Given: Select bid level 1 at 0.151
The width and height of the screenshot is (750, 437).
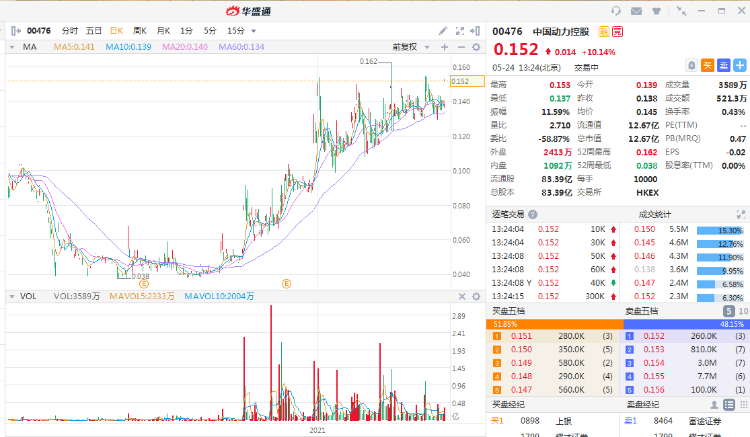Looking at the screenshot, I should click(x=553, y=336).
